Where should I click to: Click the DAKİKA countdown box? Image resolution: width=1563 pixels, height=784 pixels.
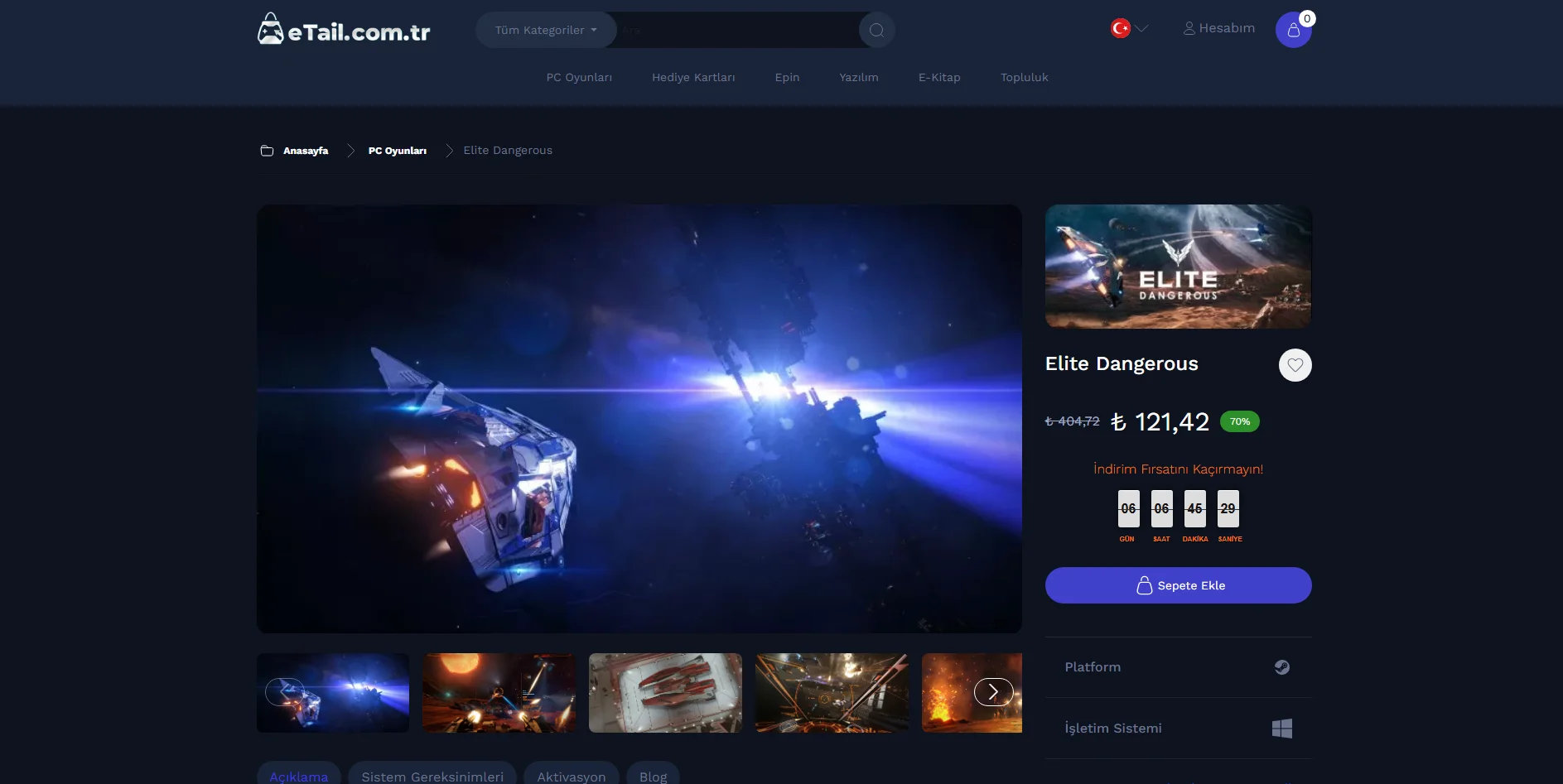[1194, 509]
